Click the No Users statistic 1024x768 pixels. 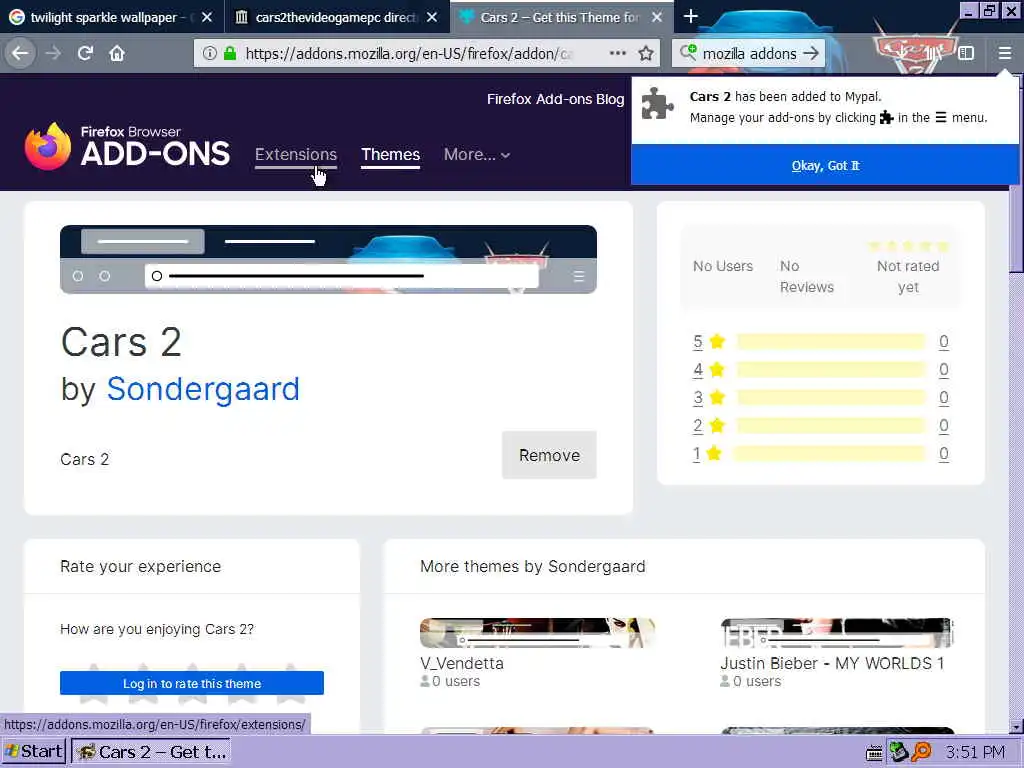coord(723,266)
